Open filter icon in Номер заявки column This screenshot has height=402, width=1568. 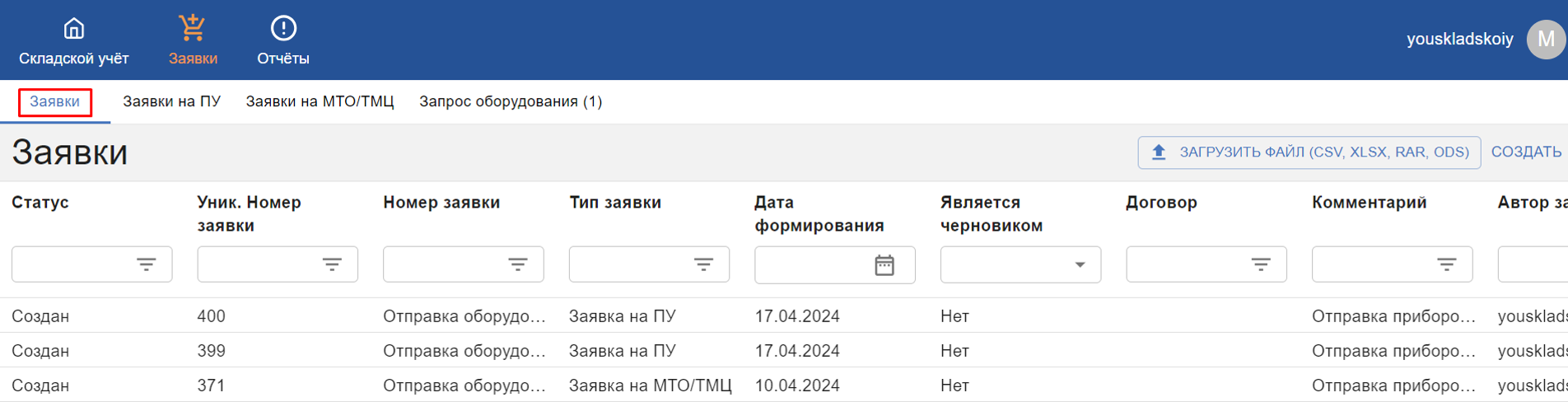pos(518,264)
